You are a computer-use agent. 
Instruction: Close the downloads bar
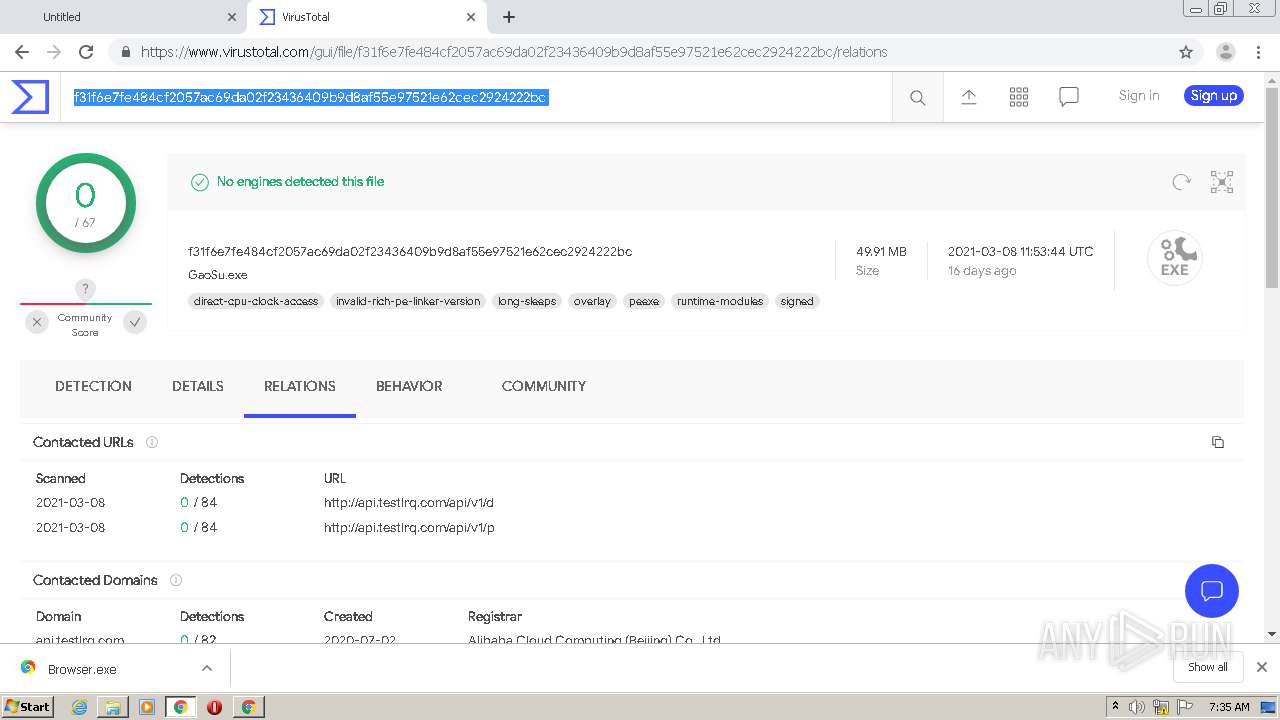pos(1262,667)
